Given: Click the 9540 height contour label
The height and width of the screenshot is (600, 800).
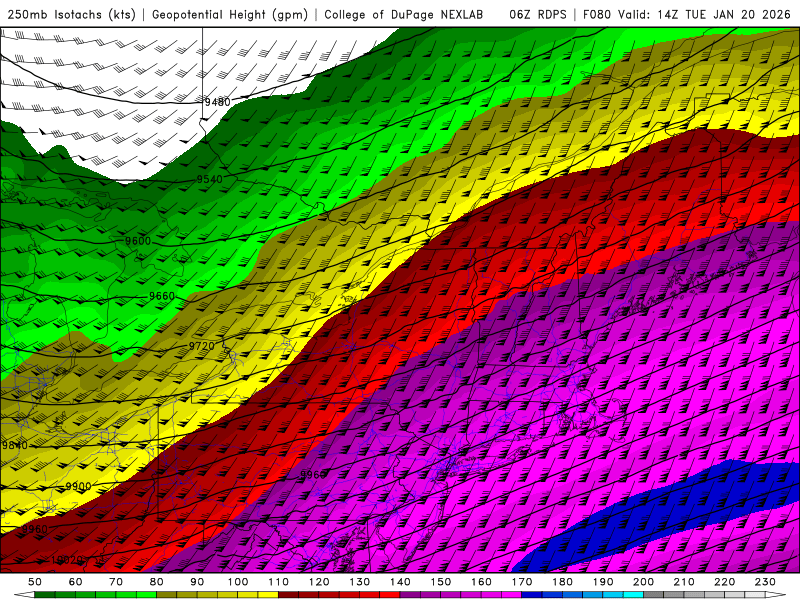Looking at the screenshot, I should 210,179.
